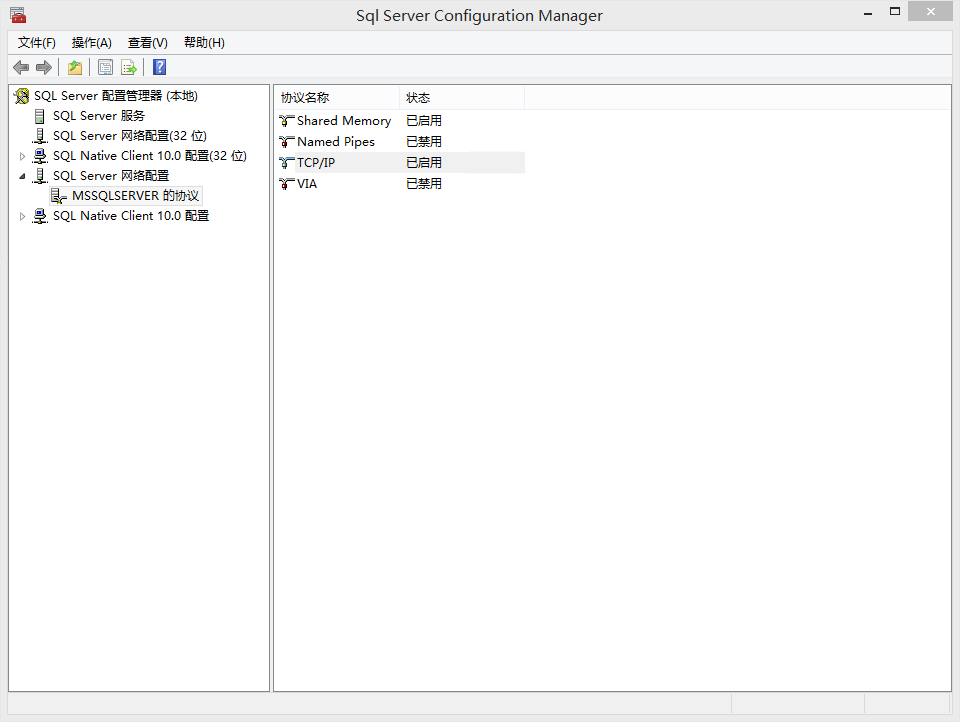
Task: Click the 已禁用 status of VIA
Action: [424, 183]
